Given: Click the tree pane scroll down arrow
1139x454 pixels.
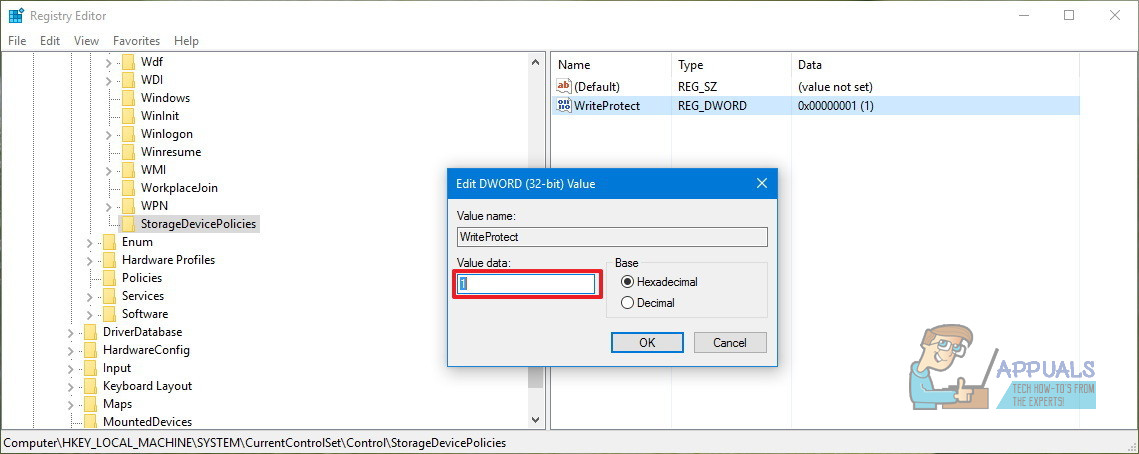Looking at the screenshot, I should pyautogui.click(x=535, y=421).
